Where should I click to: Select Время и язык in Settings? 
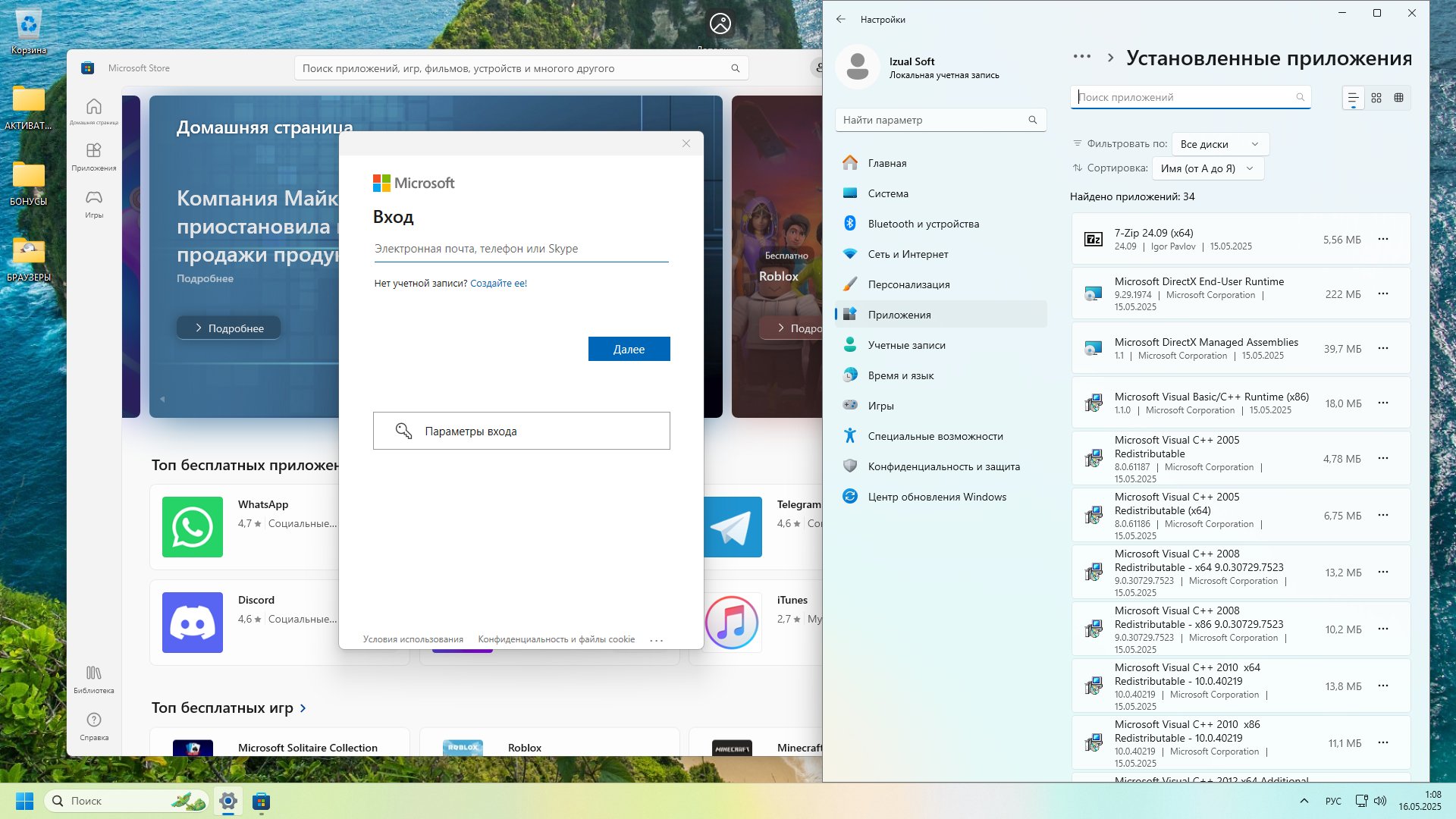tap(940, 375)
